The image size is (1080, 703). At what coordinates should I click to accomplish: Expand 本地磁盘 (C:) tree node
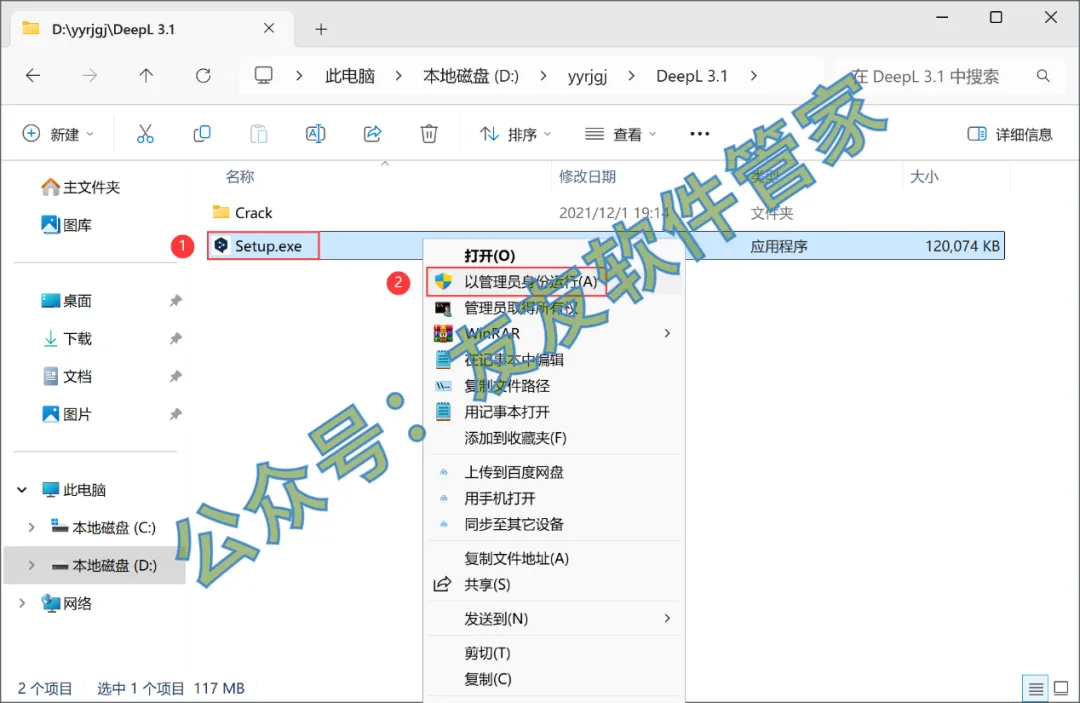pos(31,527)
